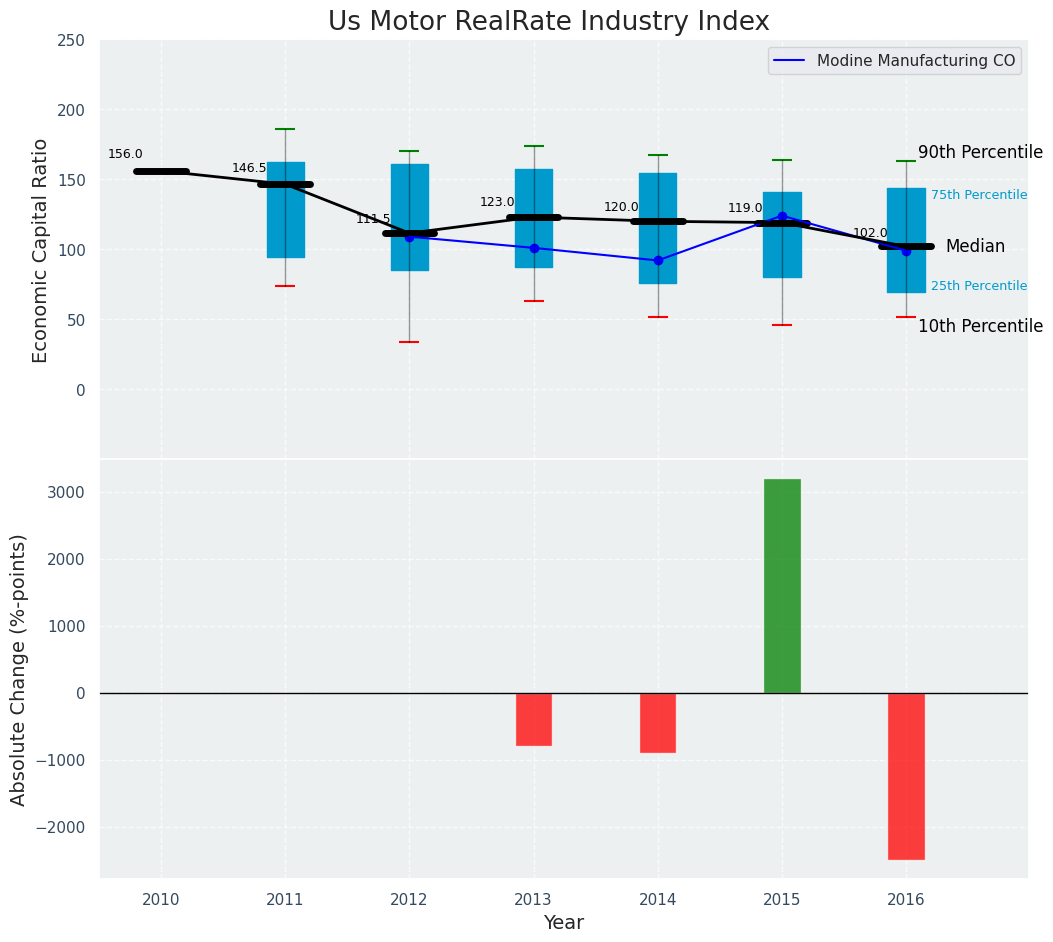1053x942 pixels.
Task: Click the red 2013 absolute change bar
Action: point(534,719)
